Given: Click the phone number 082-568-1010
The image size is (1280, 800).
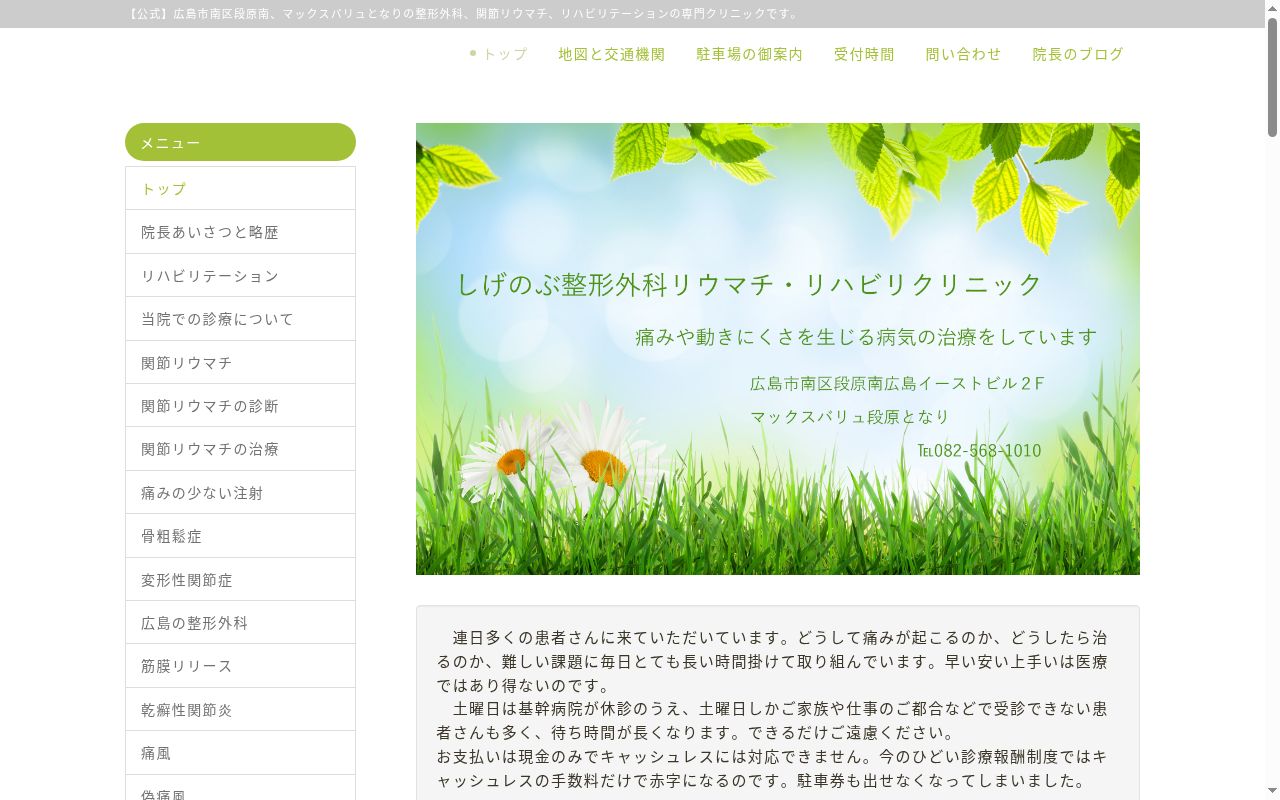Looking at the screenshot, I should (x=987, y=450).
